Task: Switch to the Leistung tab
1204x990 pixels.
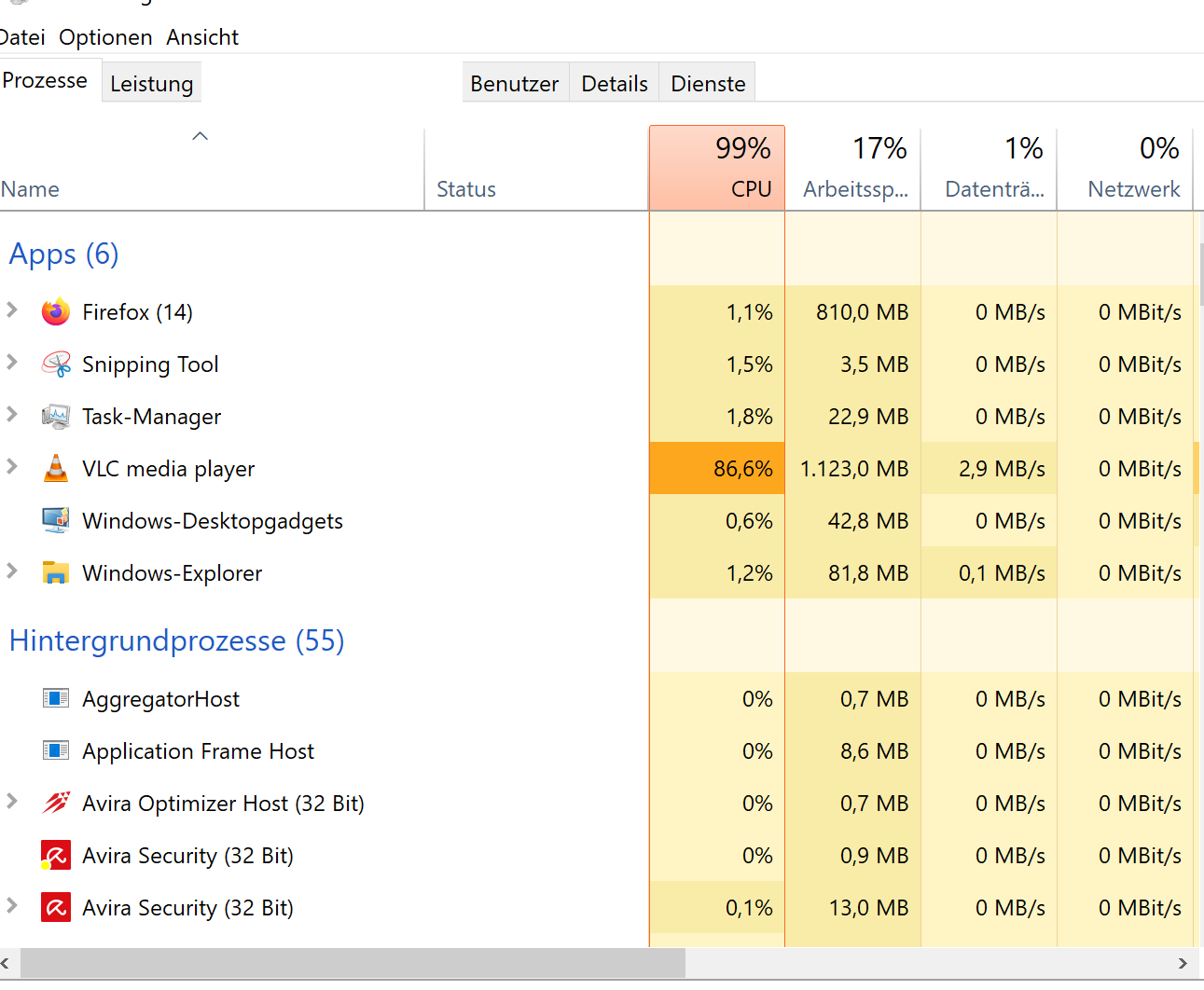Action: click(x=151, y=84)
